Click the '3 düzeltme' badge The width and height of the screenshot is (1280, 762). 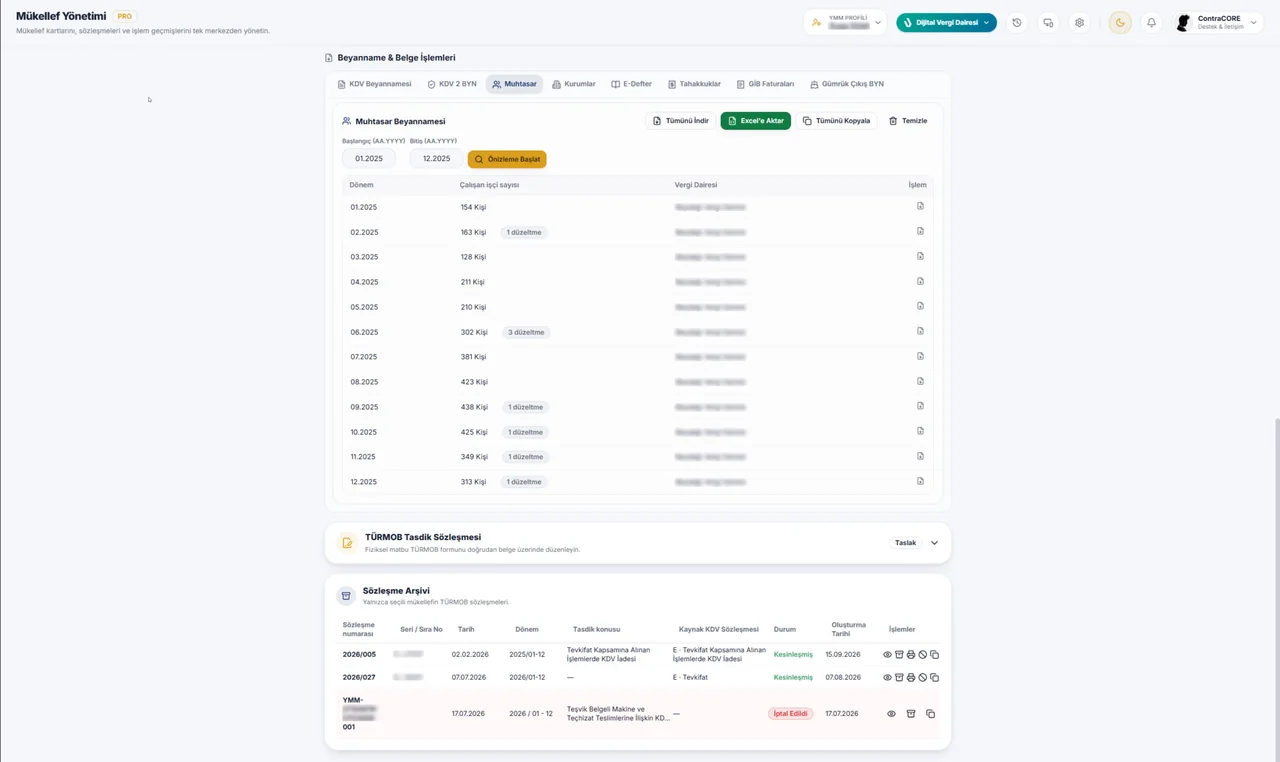click(x=526, y=332)
